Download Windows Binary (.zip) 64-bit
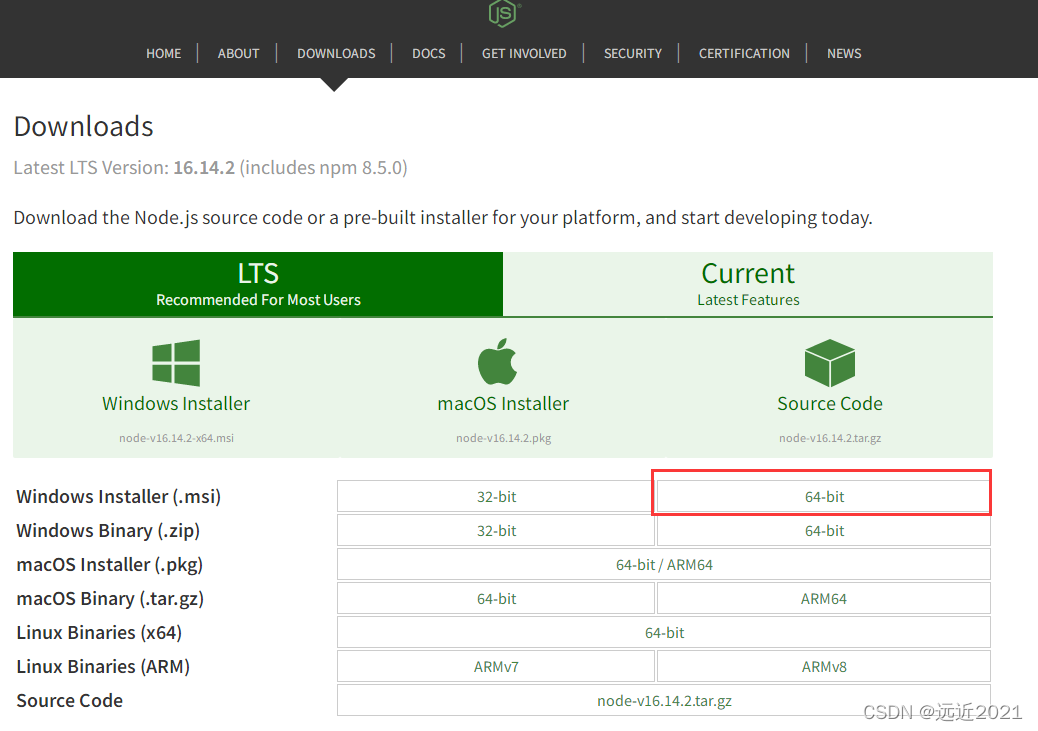Image resolution: width=1038 pixels, height=731 pixels. (x=824, y=530)
